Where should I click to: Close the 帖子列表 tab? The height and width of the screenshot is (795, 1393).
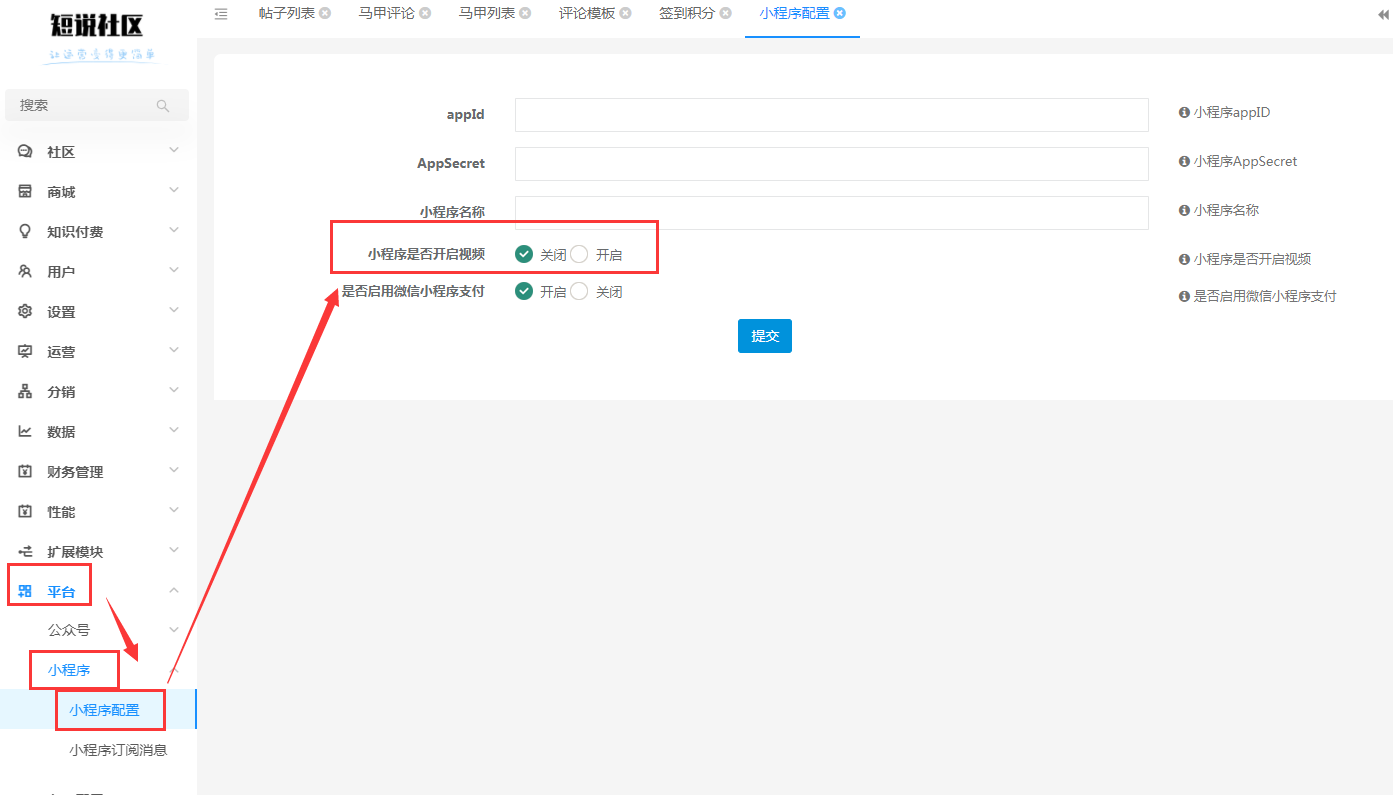pyautogui.click(x=325, y=13)
